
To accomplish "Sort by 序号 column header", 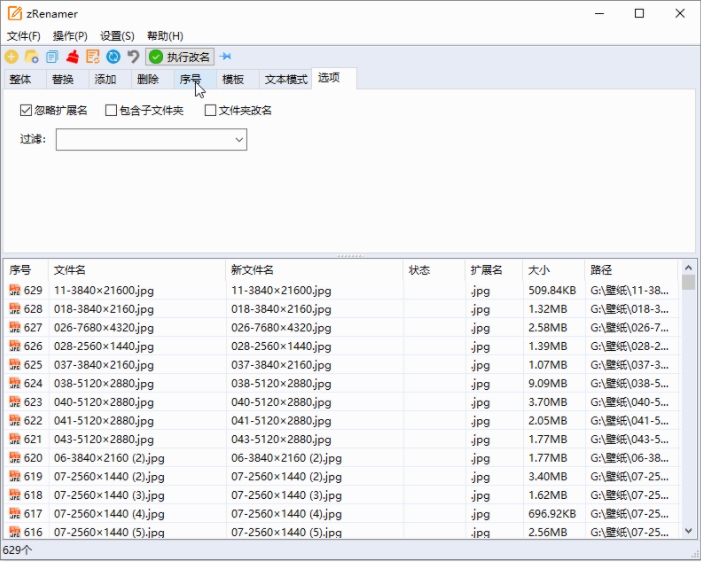I will 26,270.
